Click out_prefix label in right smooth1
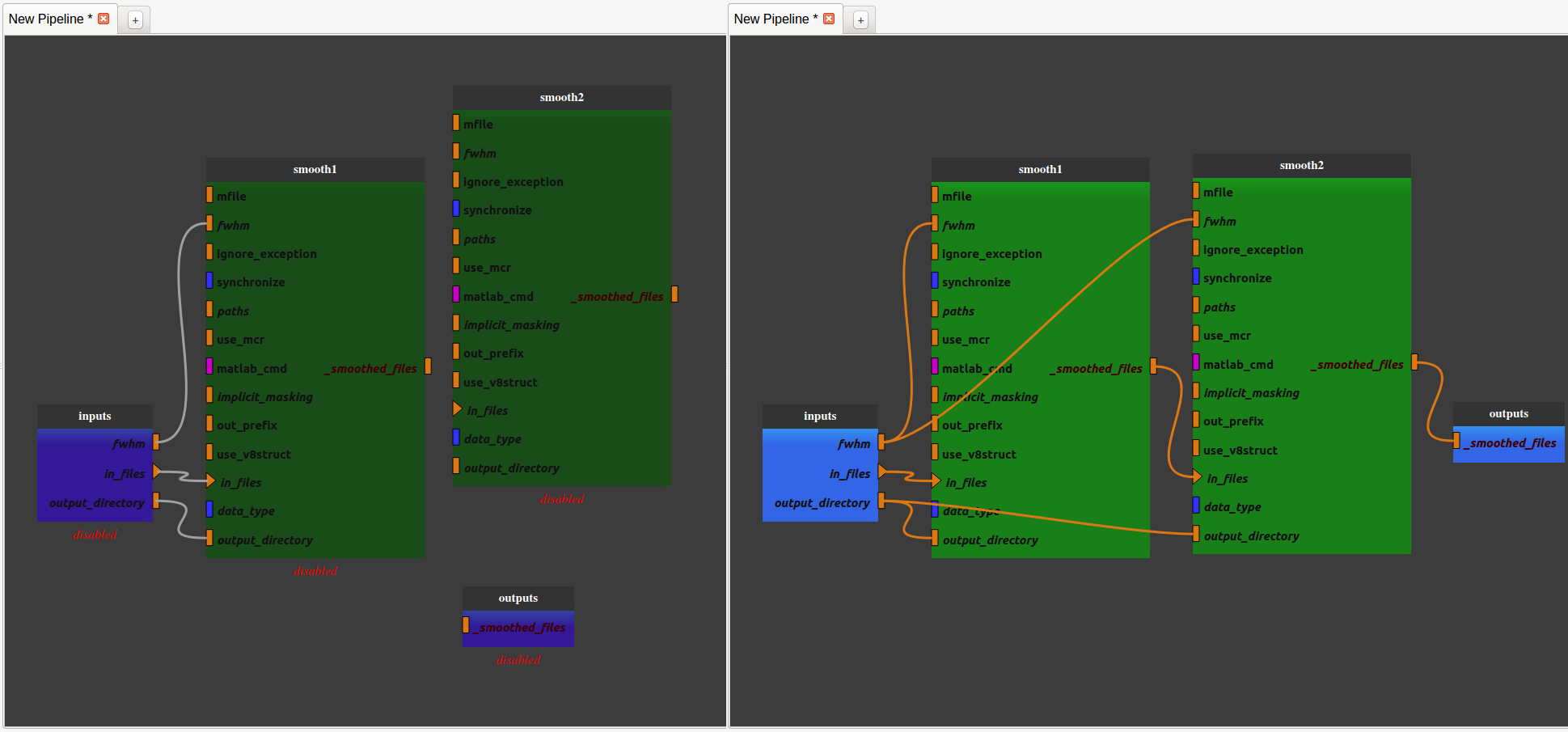The width and height of the screenshot is (1568, 732). (972, 425)
